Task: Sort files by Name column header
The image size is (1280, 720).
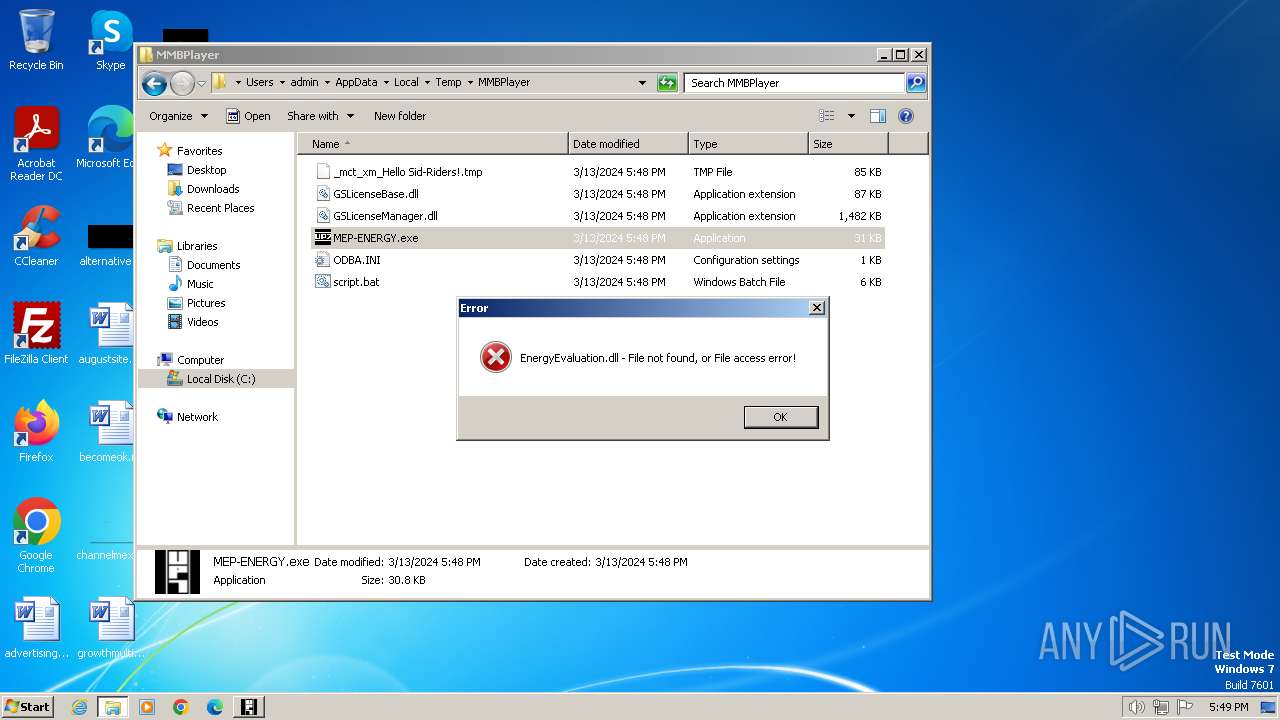Action: 432,144
